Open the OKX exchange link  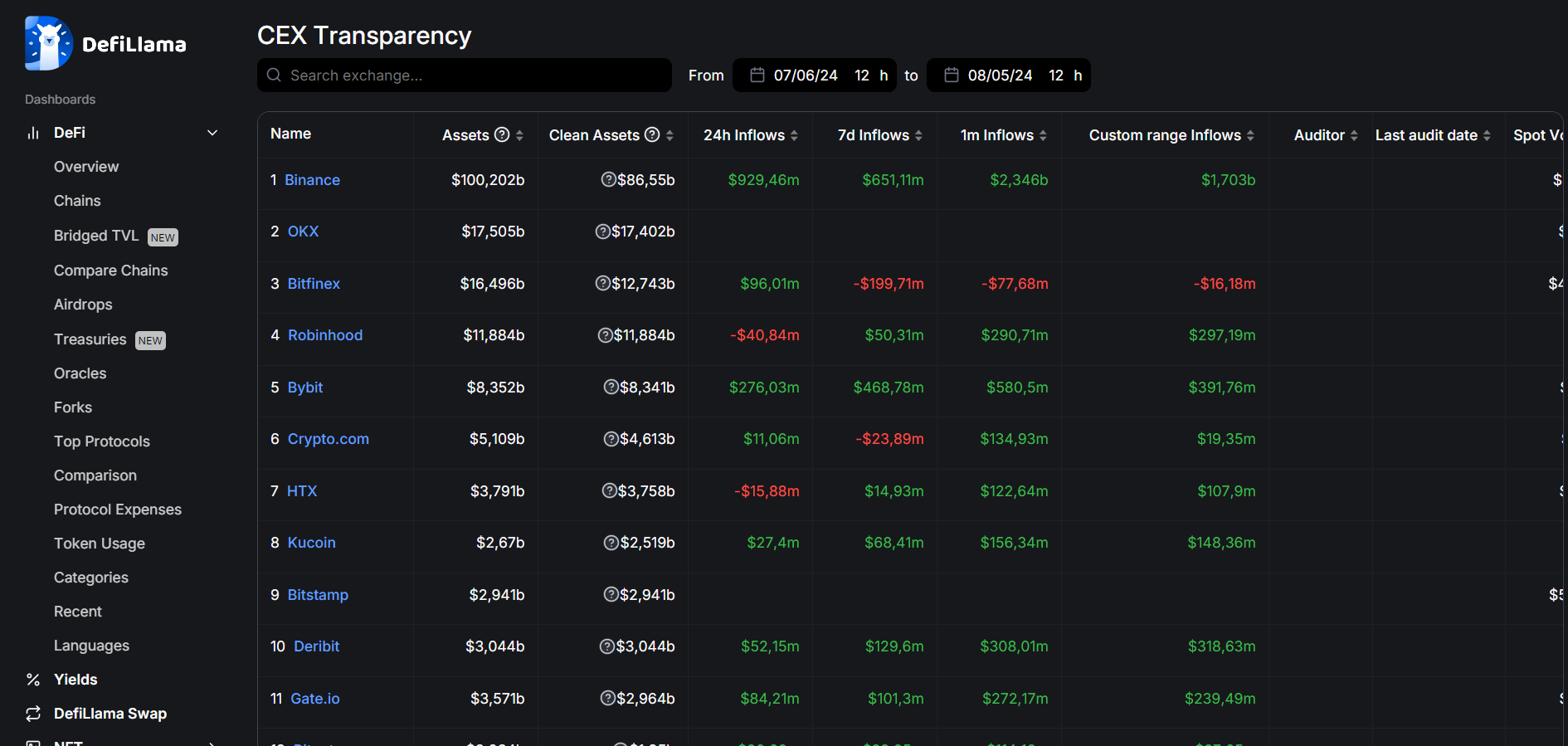303,232
